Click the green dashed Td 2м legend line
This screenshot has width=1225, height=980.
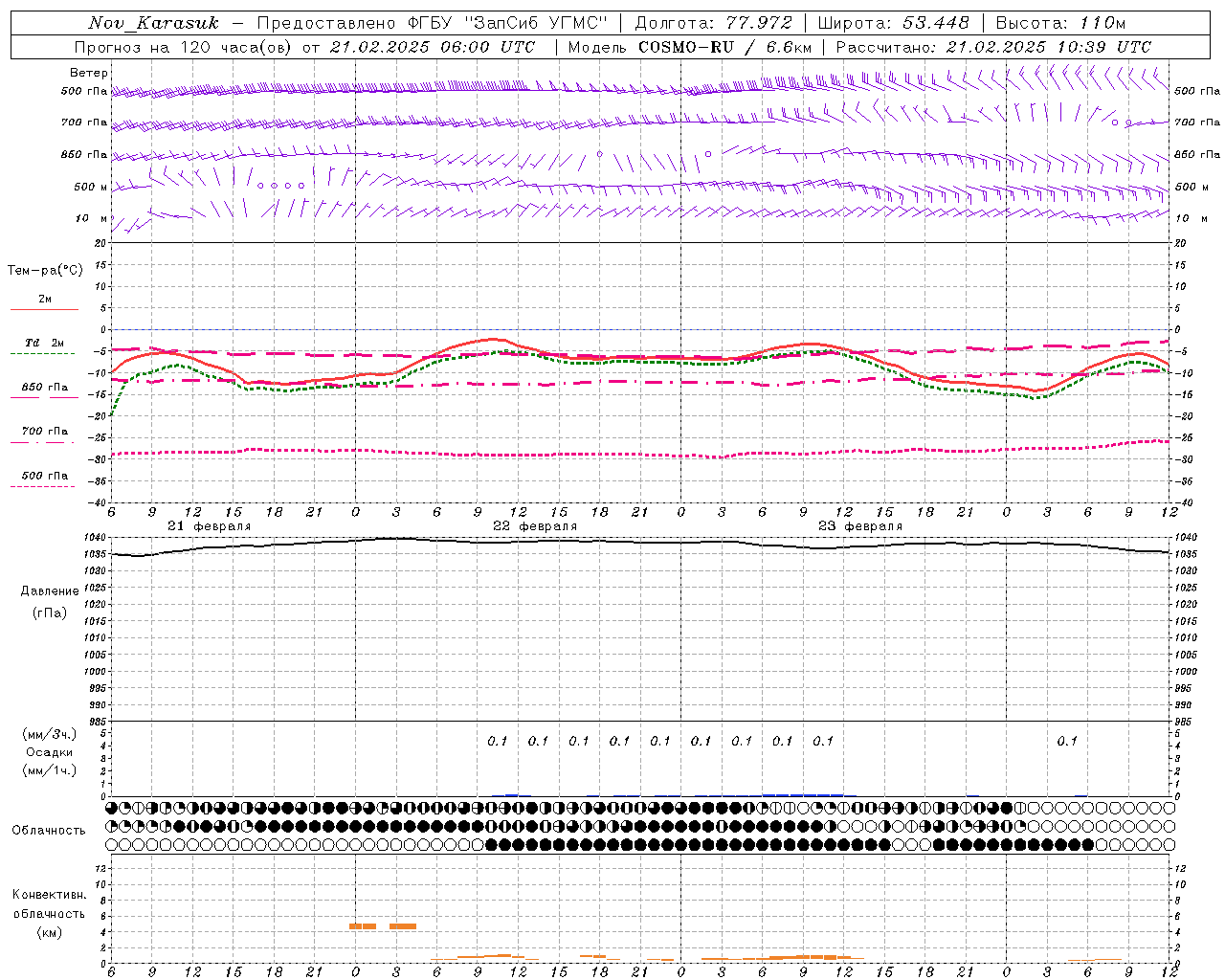(43, 353)
